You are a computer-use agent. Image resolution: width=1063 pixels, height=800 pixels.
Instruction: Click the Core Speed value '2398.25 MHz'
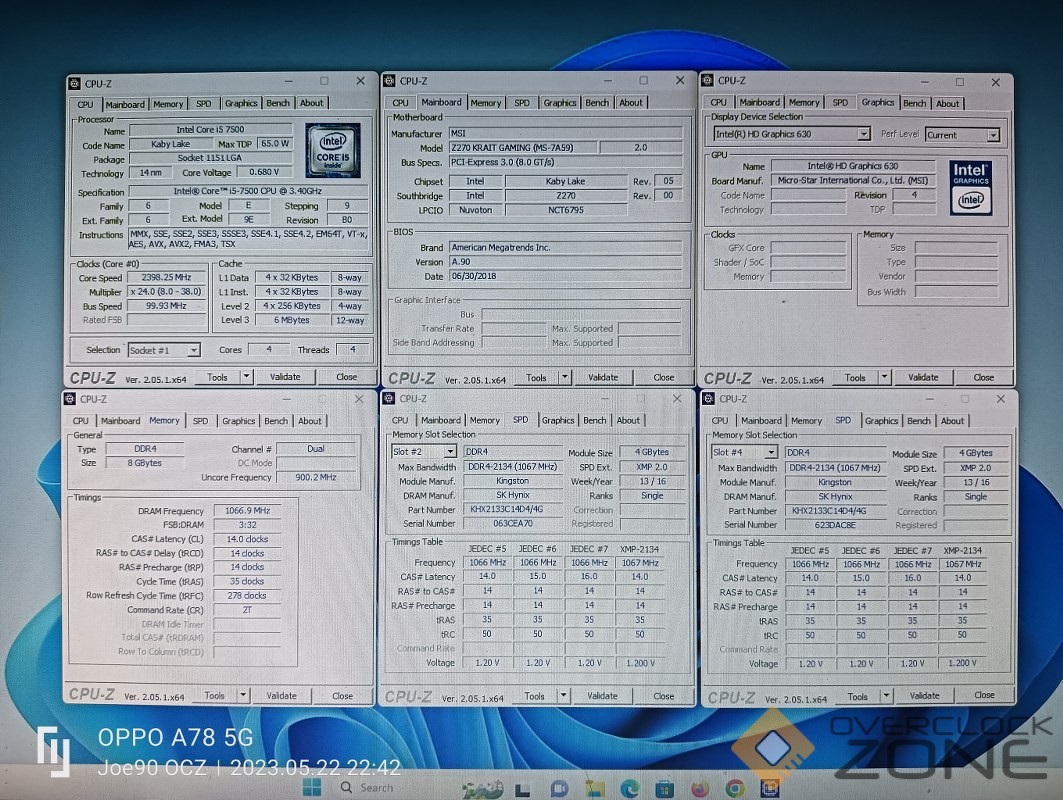166,277
